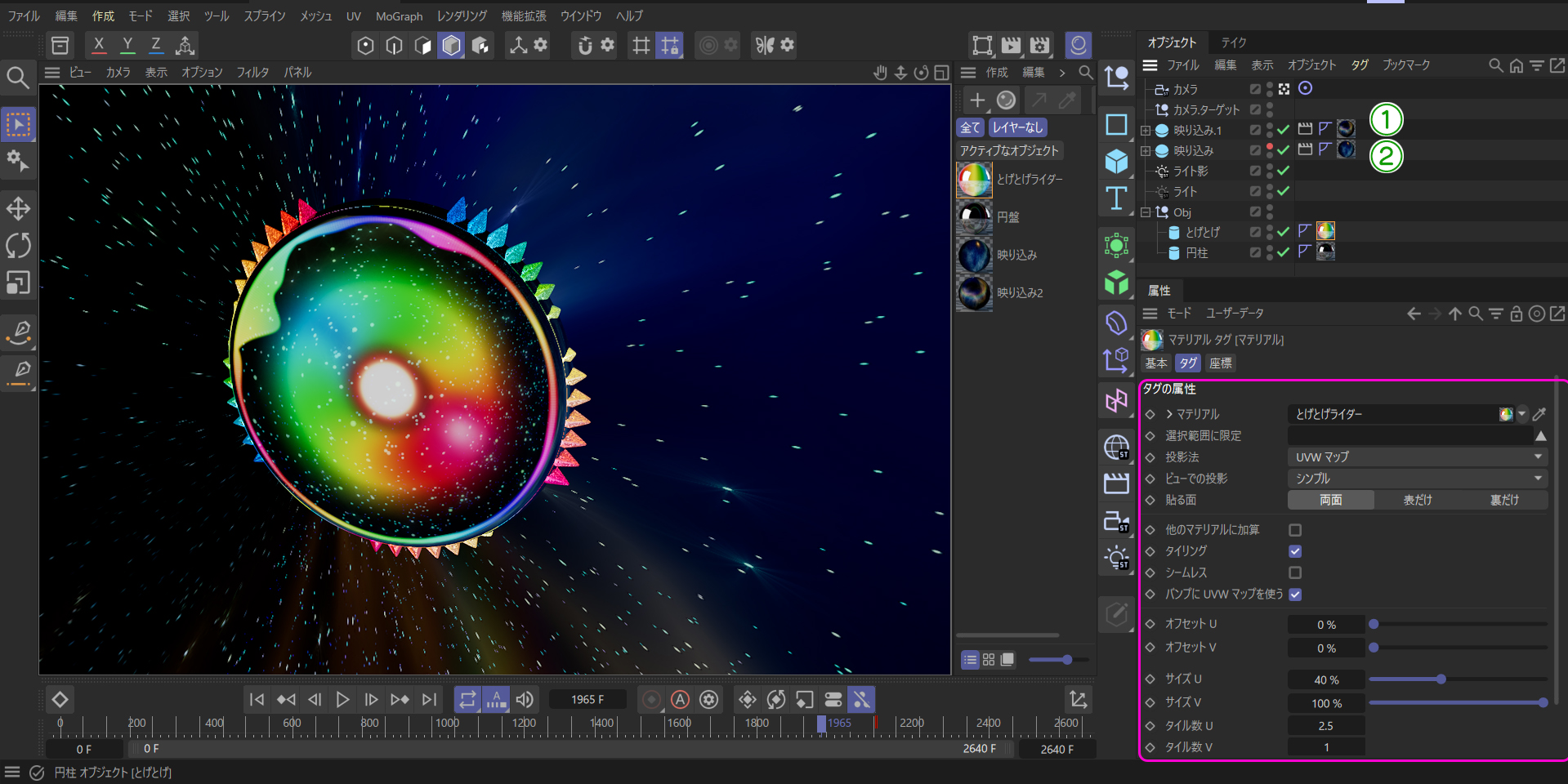Toggle auto keyframing (A) button

pos(680,700)
